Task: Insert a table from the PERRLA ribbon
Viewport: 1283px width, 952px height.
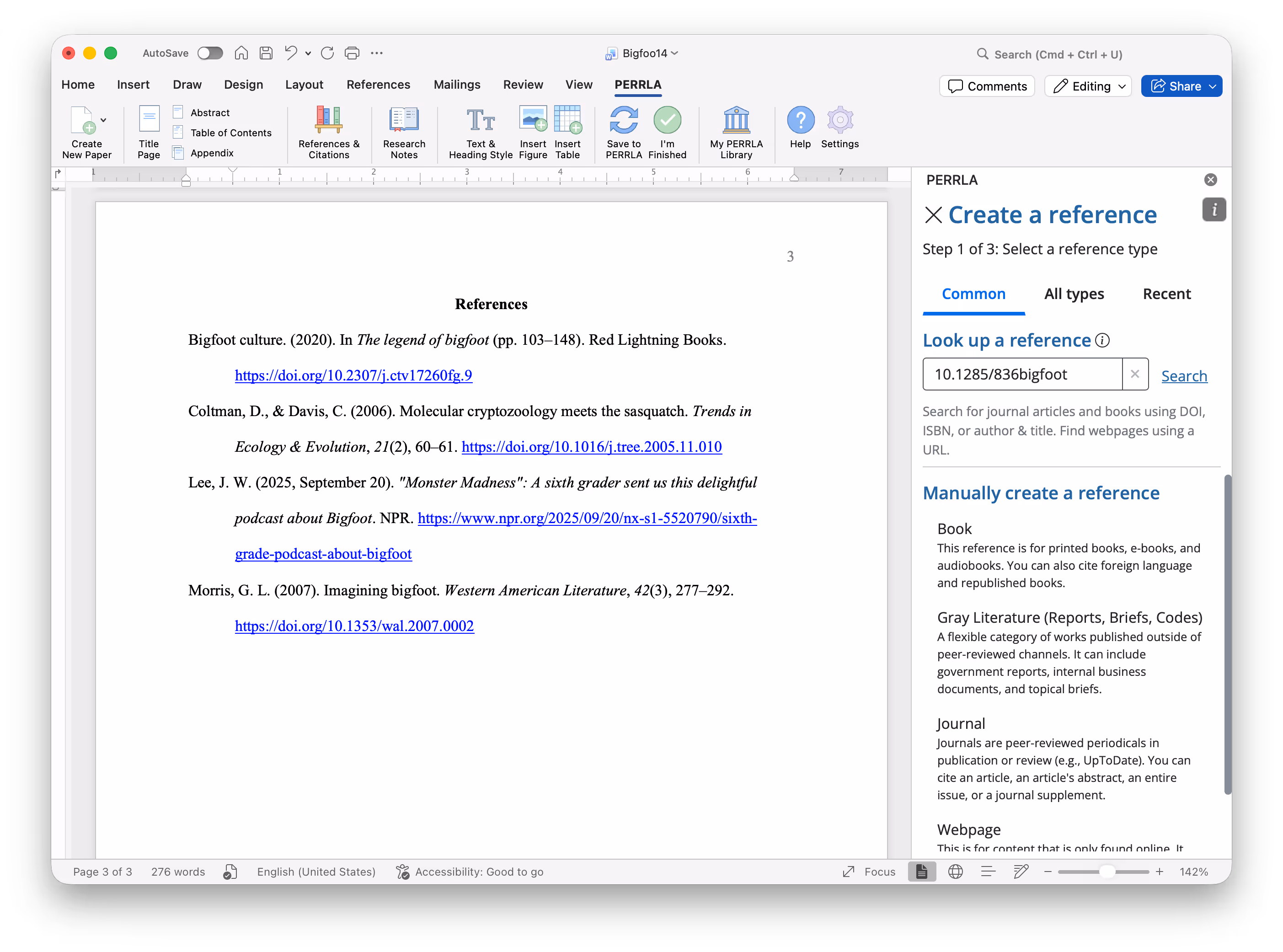Action: [x=568, y=131]
